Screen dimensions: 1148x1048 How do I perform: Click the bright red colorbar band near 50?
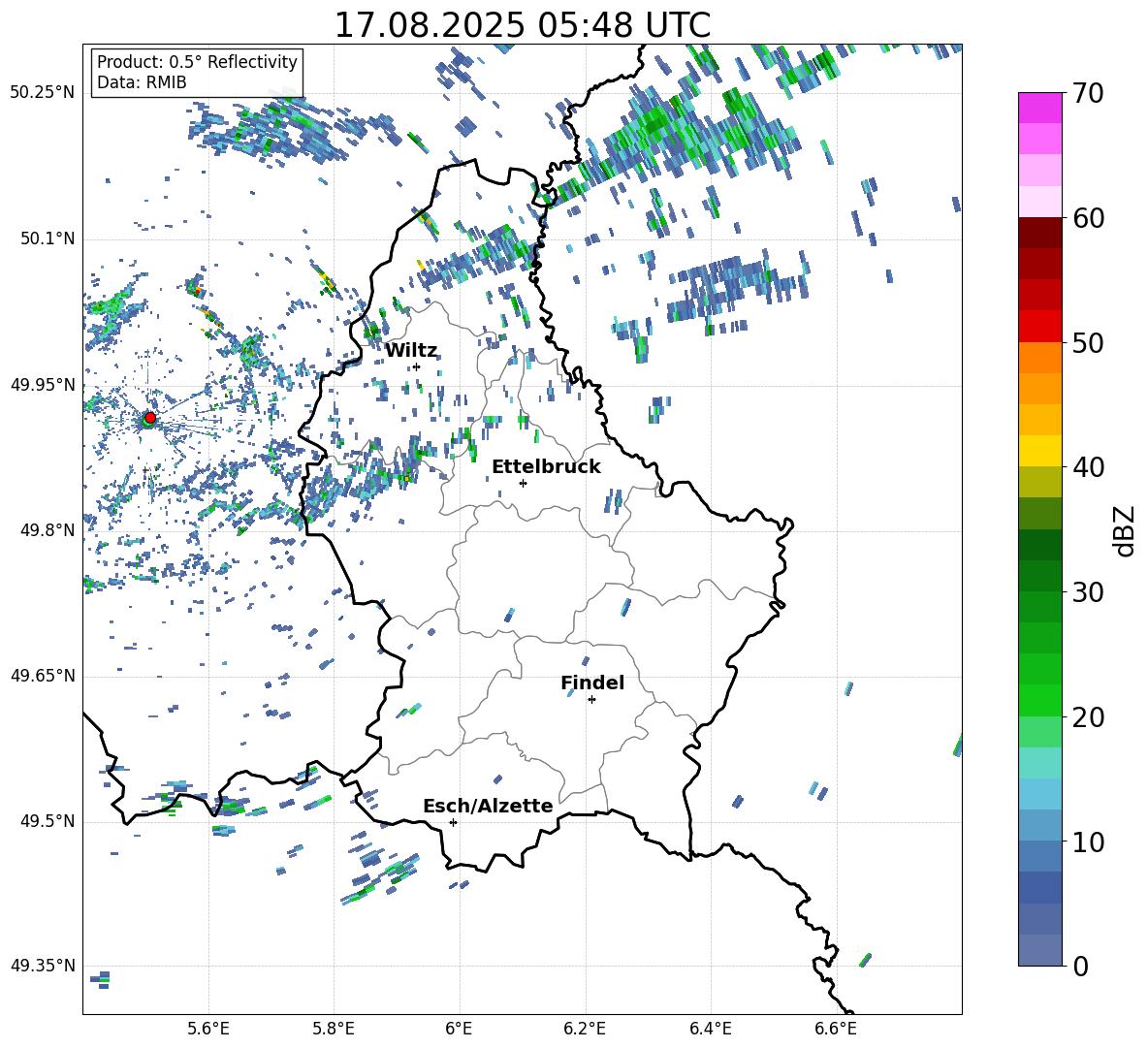coord(1039,327)
